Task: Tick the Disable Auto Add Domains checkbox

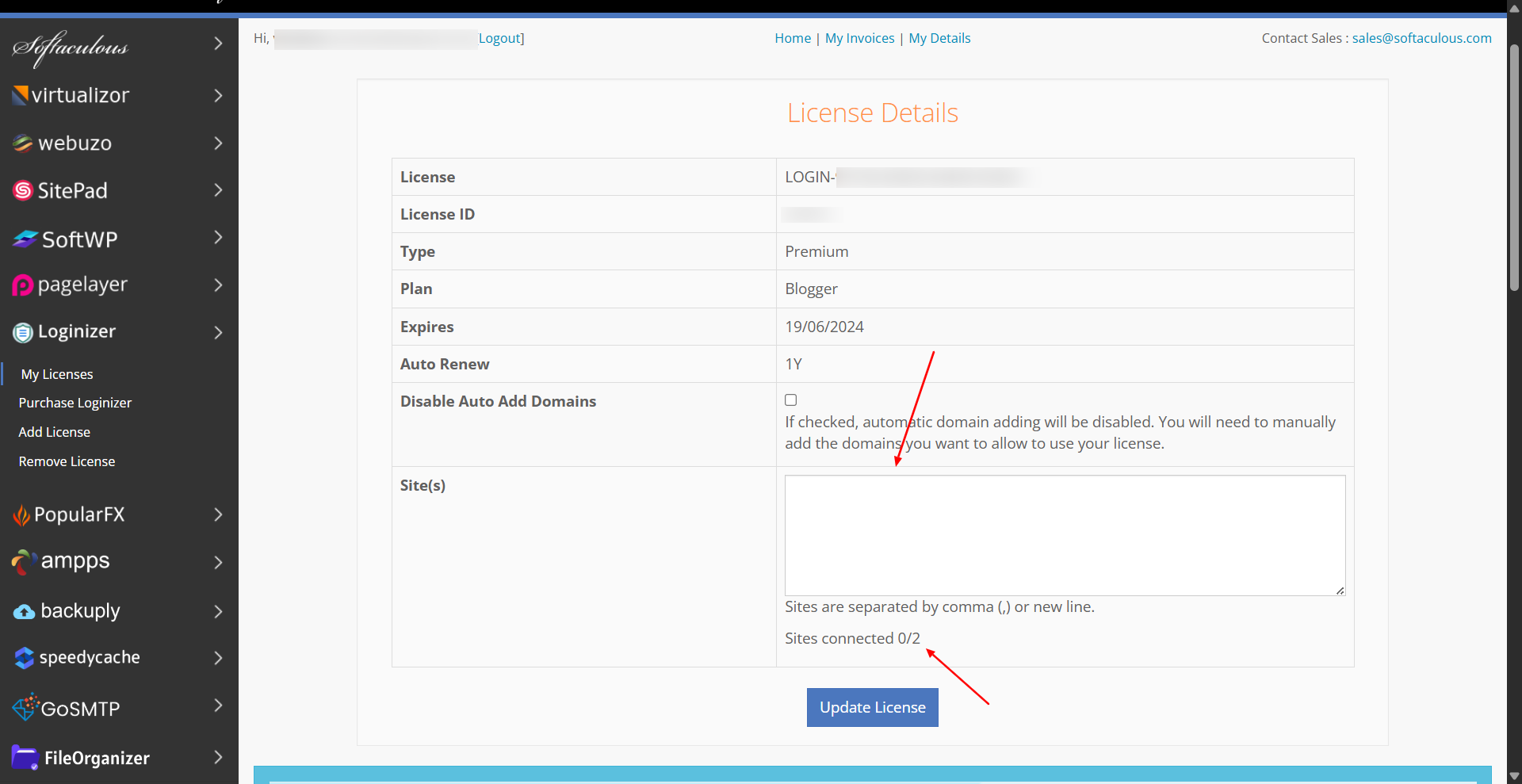Action: pyautogui.click(x=790, y=400)
